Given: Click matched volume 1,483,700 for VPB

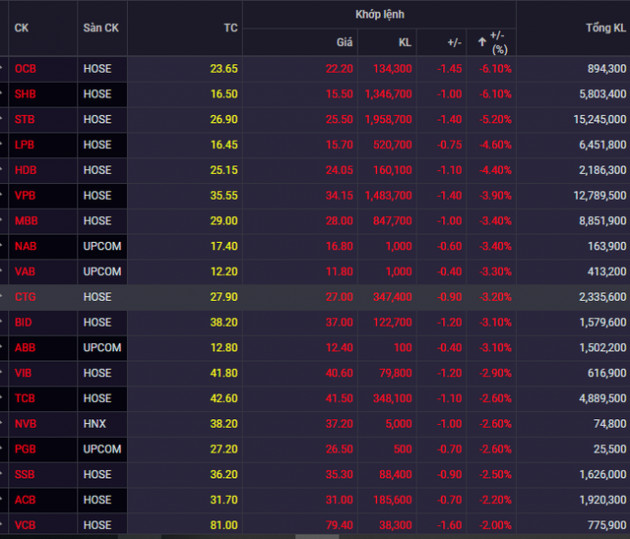Looking at the screenshot, I should pos(388,195).
